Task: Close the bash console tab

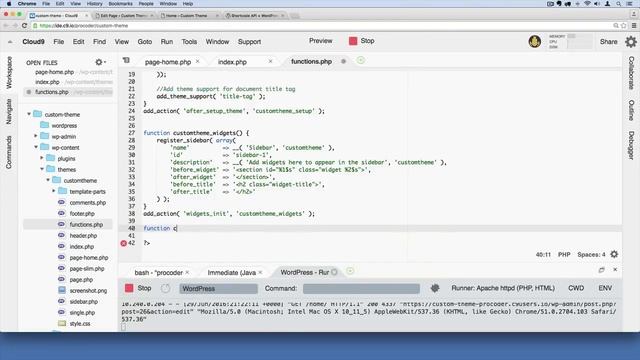Action: click(187, 272)
